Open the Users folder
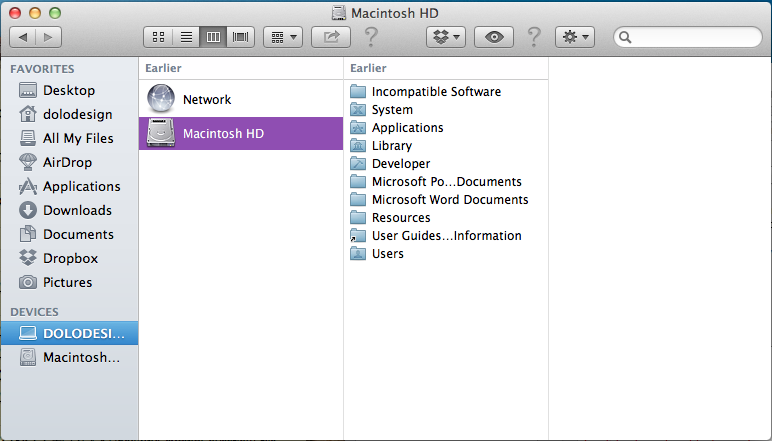Image resolution: width=772 pixels, height=441 pixels. click(x=446, y=253)
